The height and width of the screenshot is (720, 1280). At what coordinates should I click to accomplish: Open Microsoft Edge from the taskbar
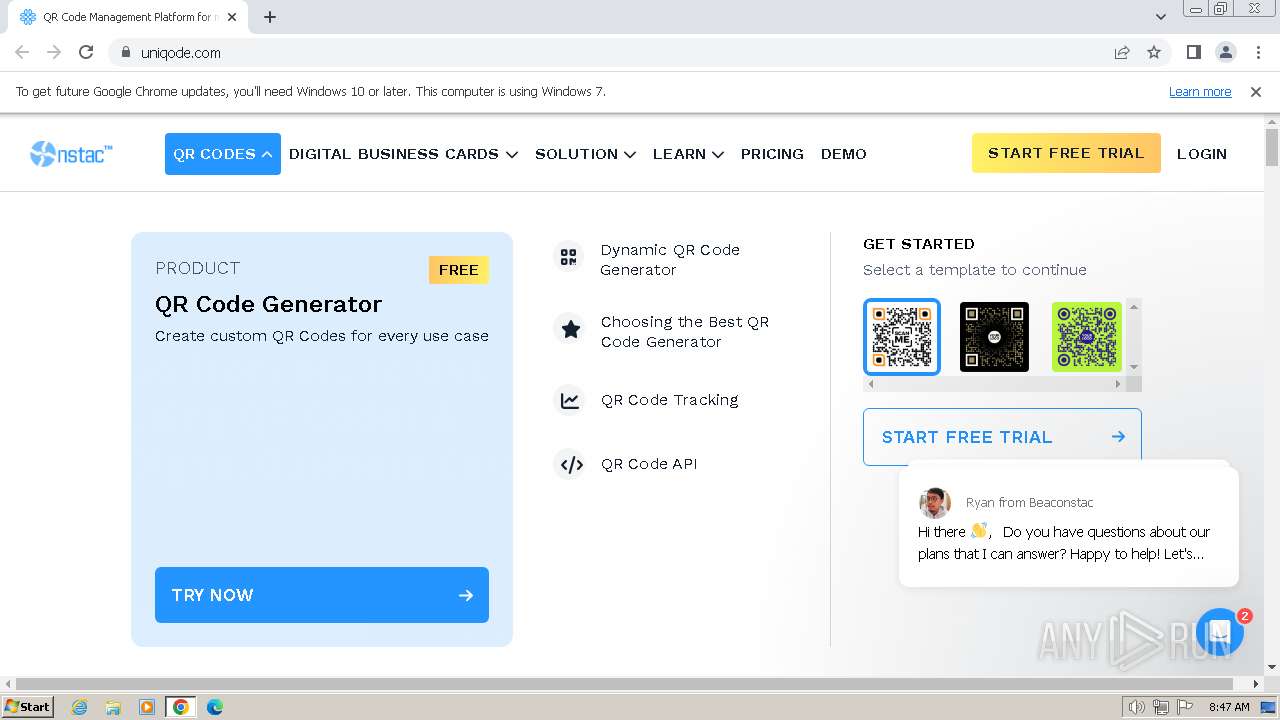(x=215, y=707)
